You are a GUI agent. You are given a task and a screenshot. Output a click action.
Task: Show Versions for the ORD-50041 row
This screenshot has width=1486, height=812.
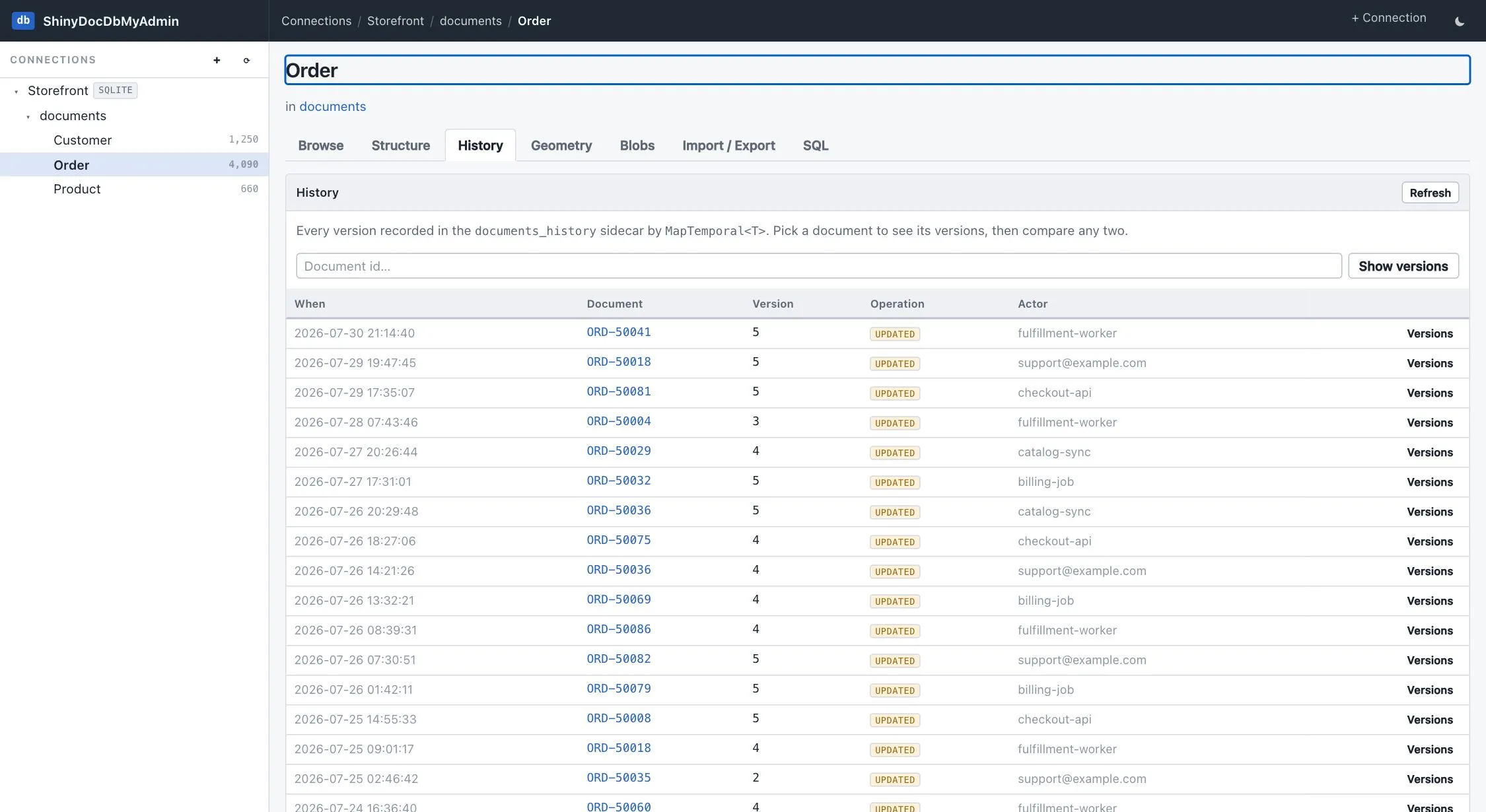1430,333
